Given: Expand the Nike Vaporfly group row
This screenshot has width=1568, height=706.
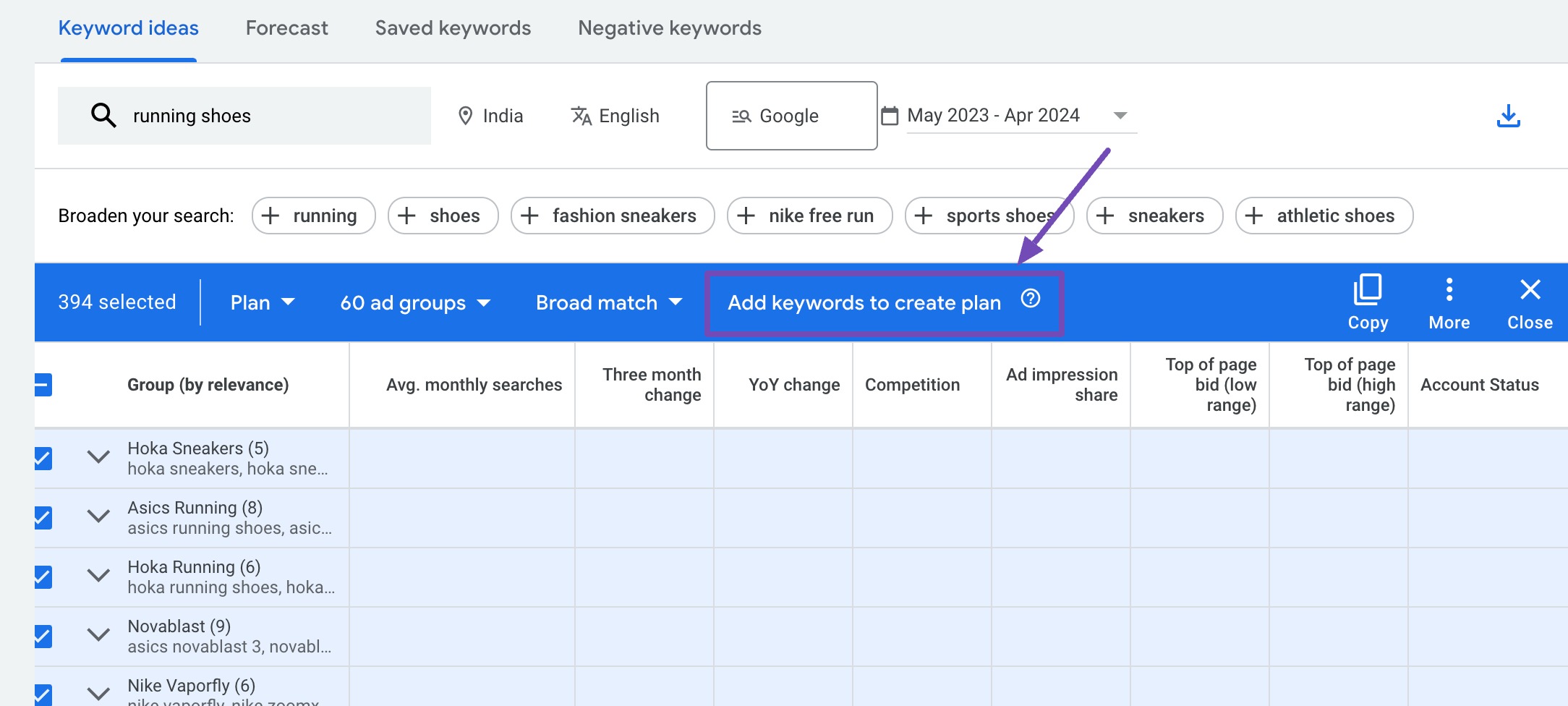Looking at the screenshot, I should click(x=98, y=693).
